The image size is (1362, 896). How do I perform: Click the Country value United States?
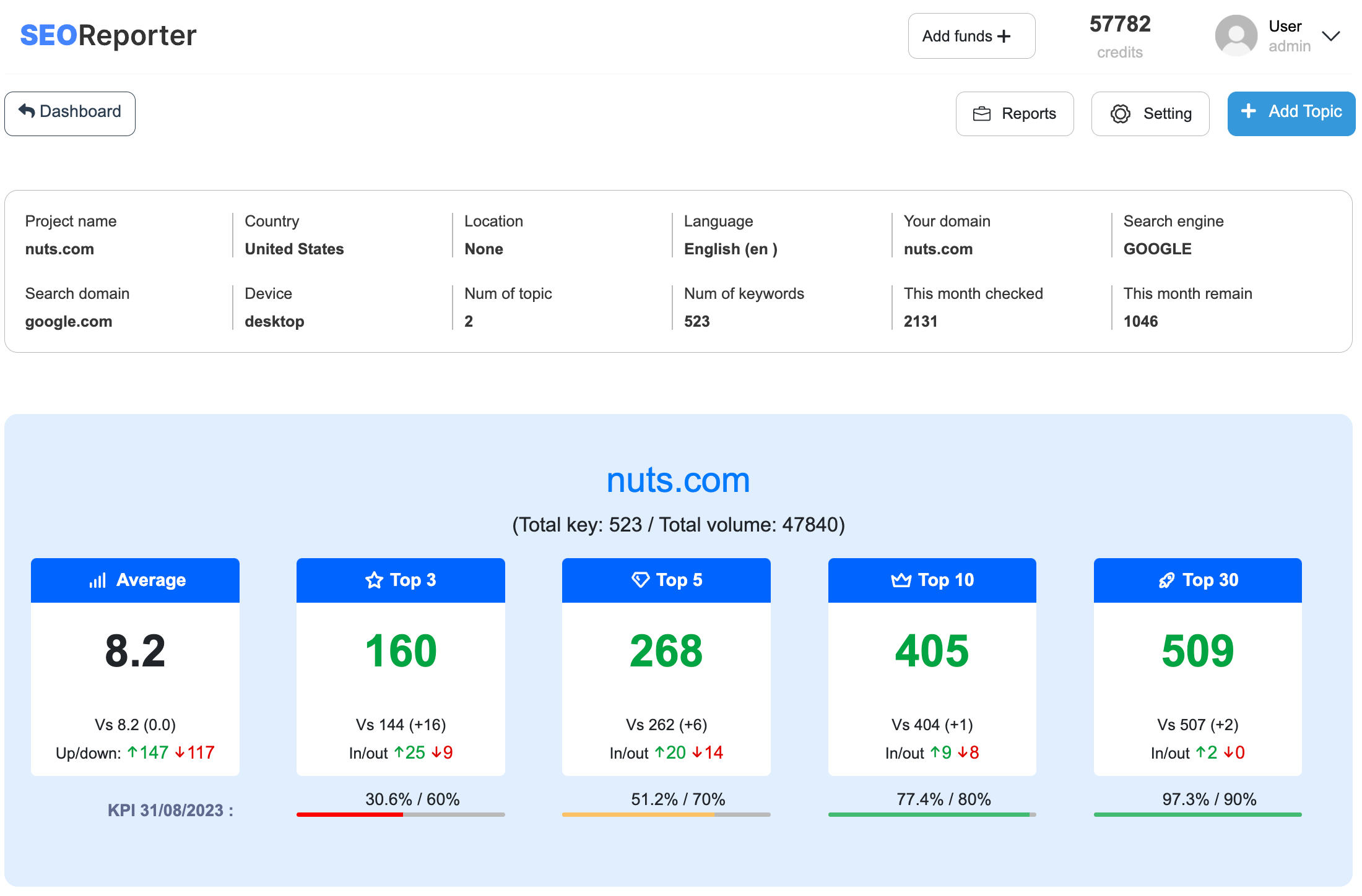tap(294, 249)
